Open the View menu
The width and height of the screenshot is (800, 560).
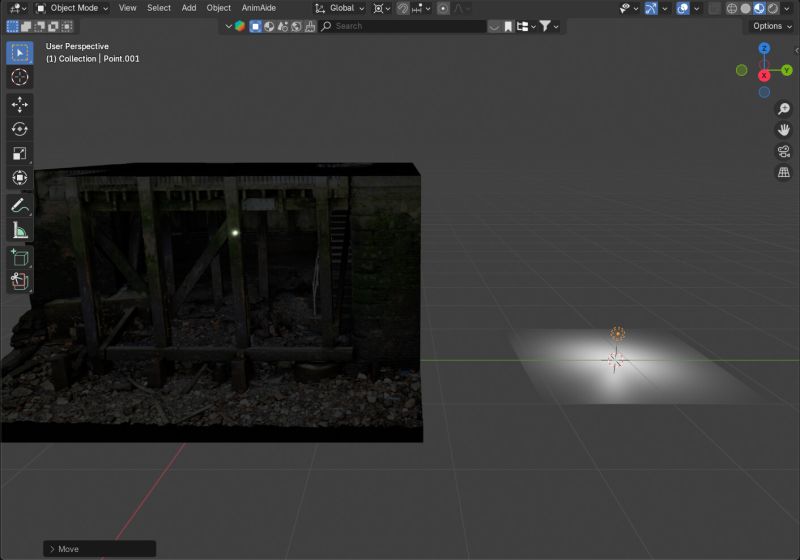click(x=128, y=8)
